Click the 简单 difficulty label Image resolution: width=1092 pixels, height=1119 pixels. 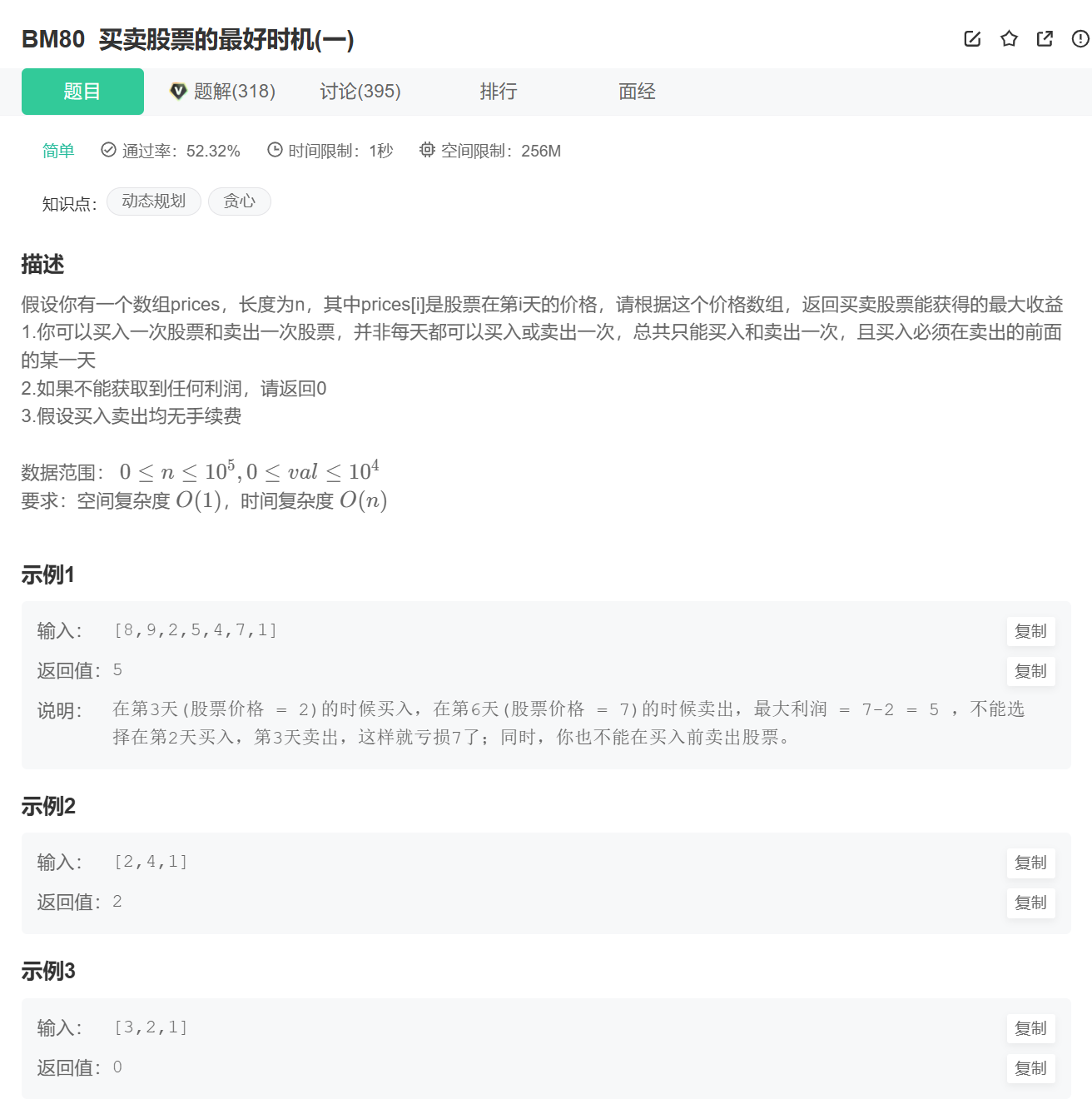(x=58, y=151)
